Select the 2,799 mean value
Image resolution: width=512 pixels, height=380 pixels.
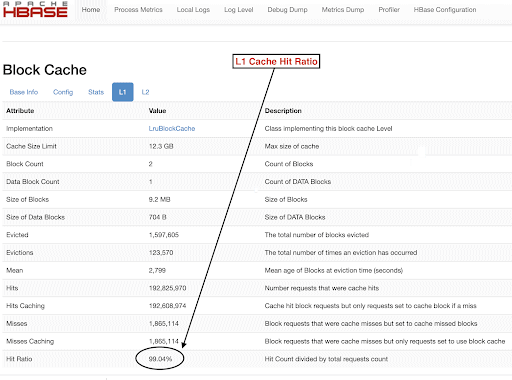pos(157,270)
